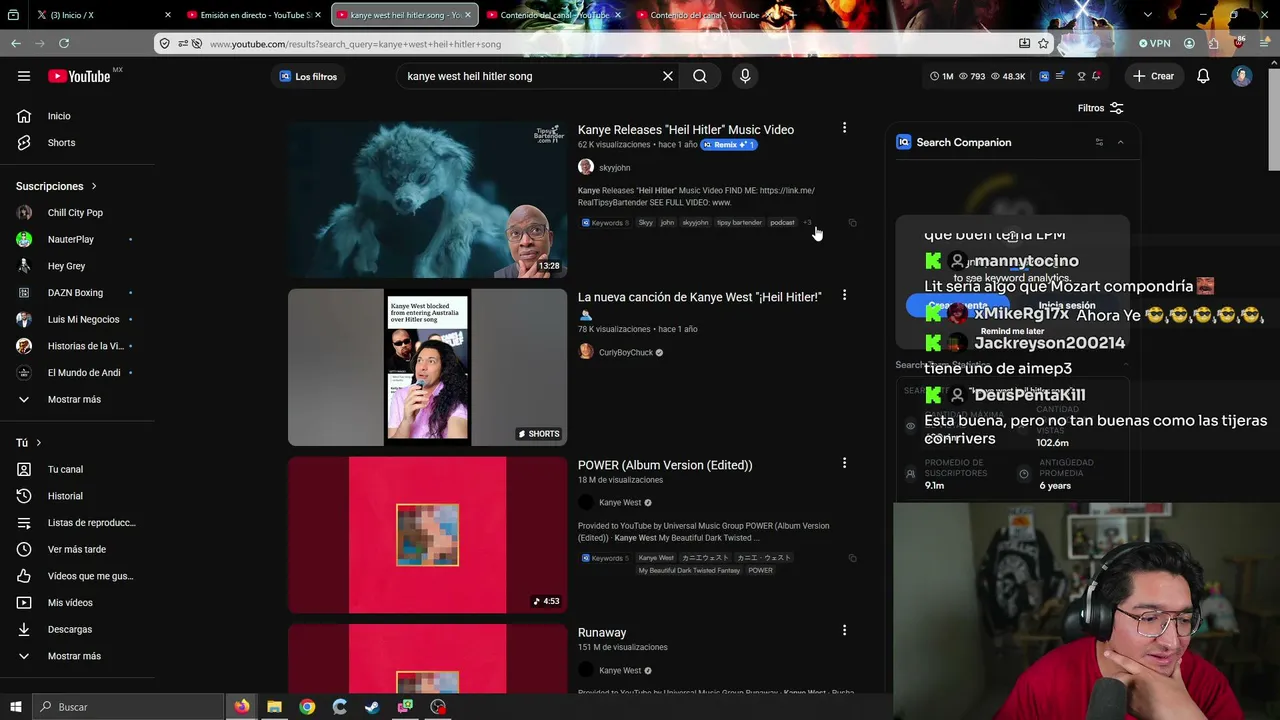Open the Filtros filter panel
This screenshot has width=1280, height=720.
point(1100,108)
